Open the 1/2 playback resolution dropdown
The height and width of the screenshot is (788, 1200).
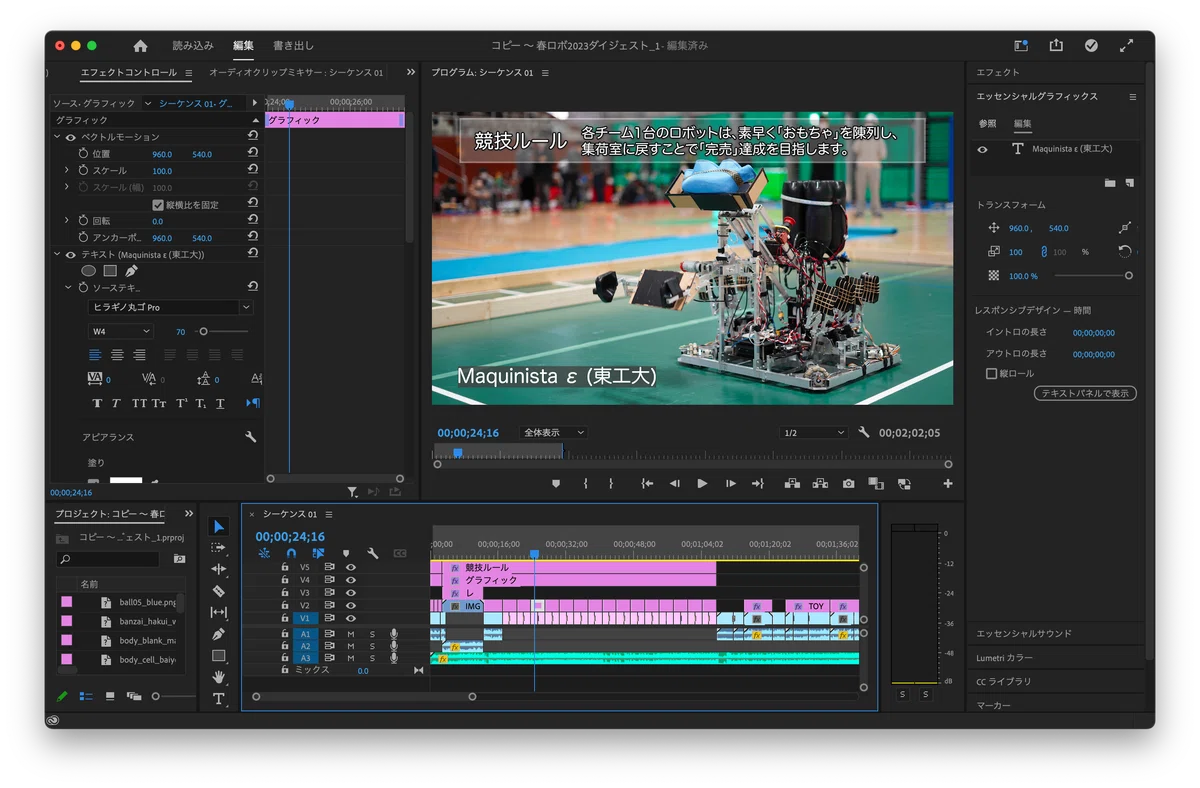(x=813, y=433)
